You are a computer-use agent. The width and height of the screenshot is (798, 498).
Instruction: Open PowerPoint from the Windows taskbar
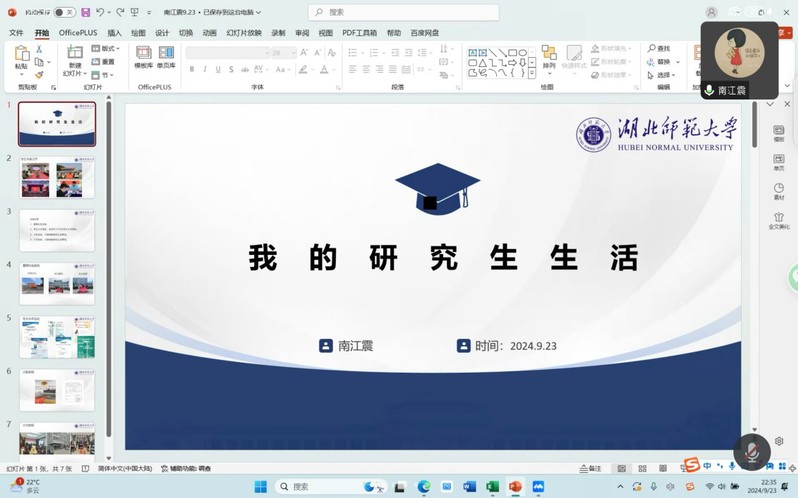pos(515,487)
